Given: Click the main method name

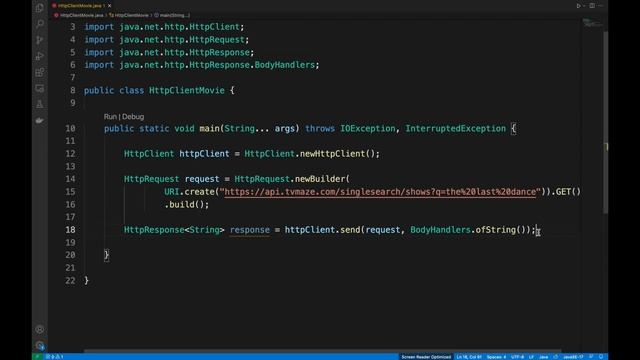Looking at the screenshot, I should click(209, 129).
